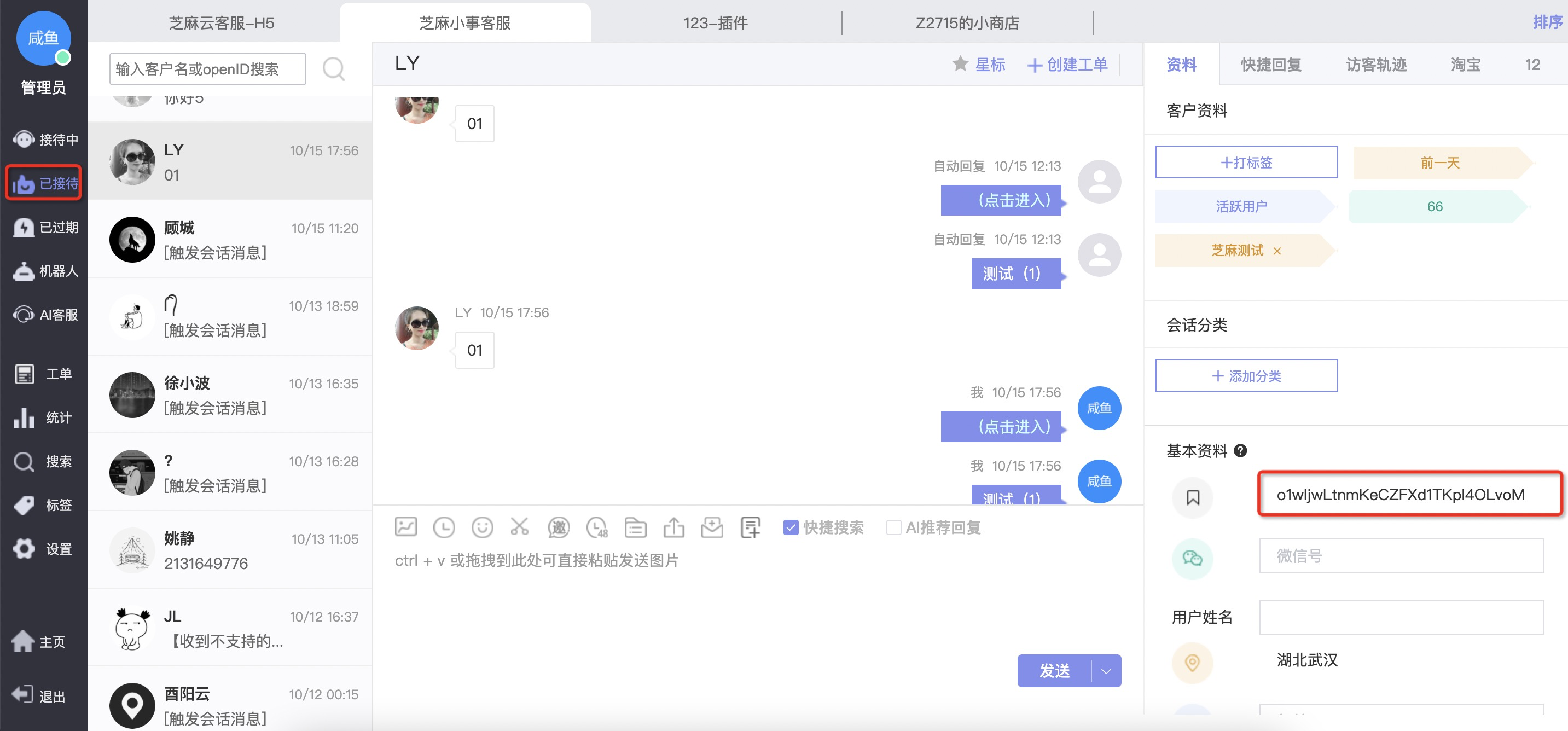
Task: Click the location pin icon
Action: tap(1193, 662)
